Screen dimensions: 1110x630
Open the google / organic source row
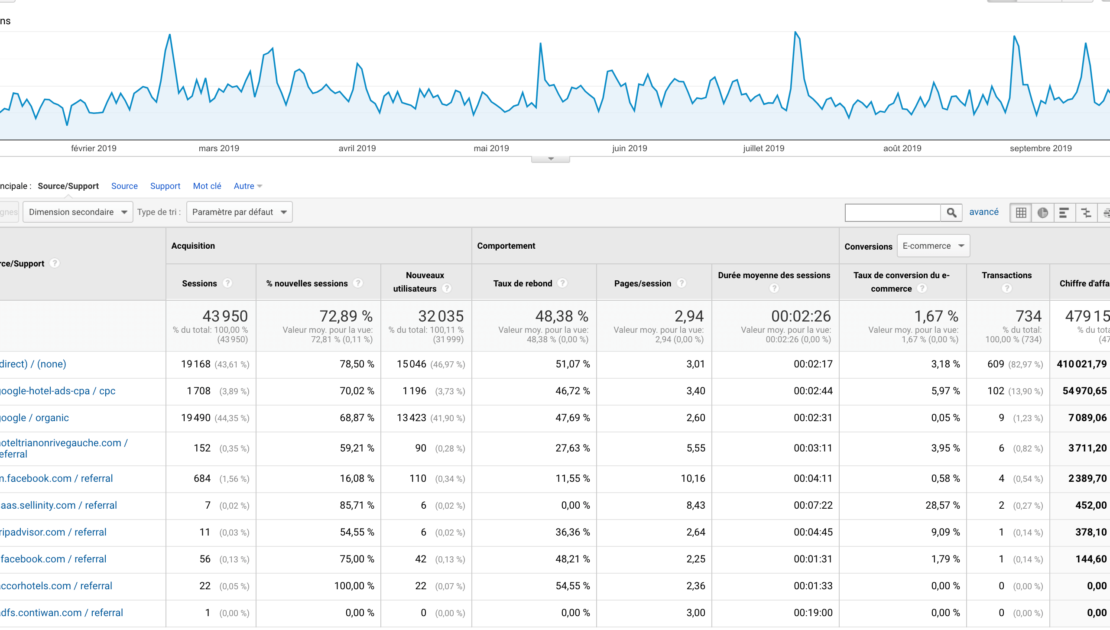click(35, 418)
